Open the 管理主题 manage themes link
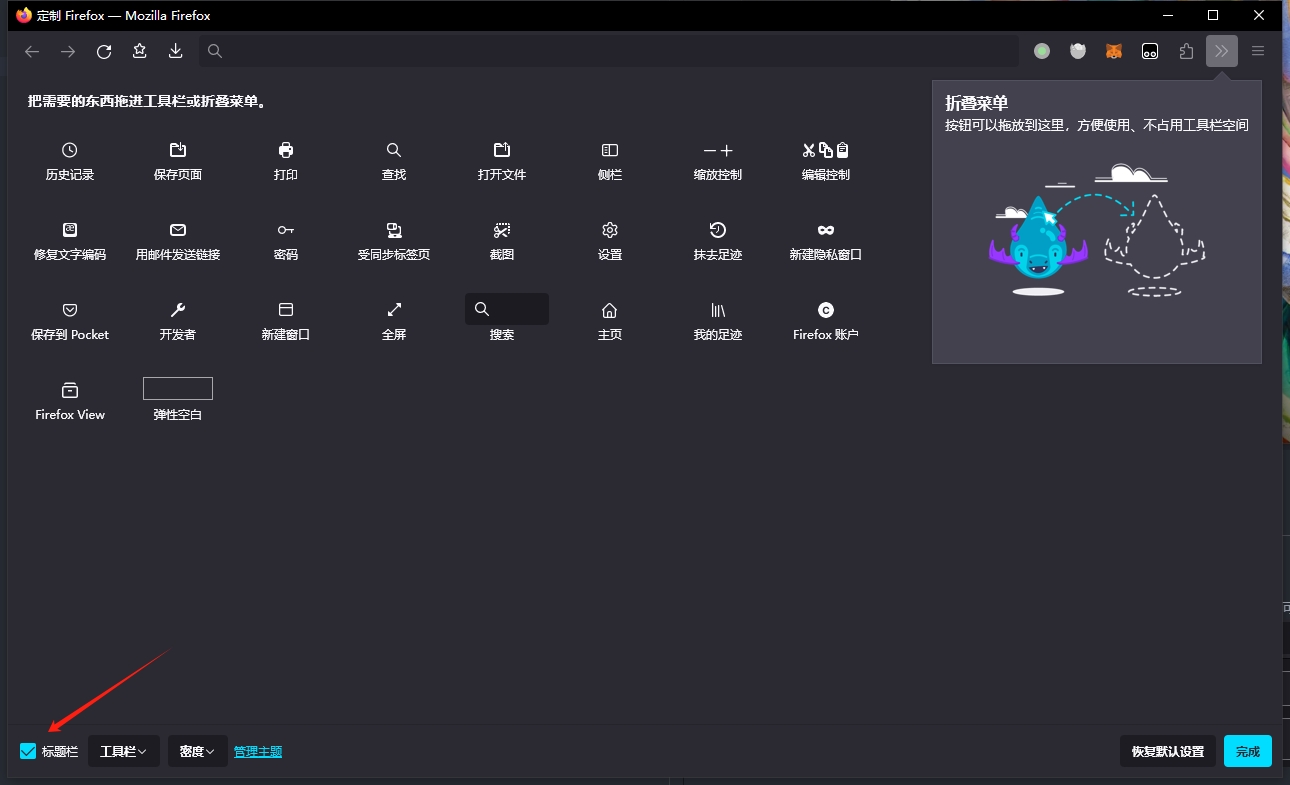Screen dimensions: 1290x785 [x=258, y=751]
